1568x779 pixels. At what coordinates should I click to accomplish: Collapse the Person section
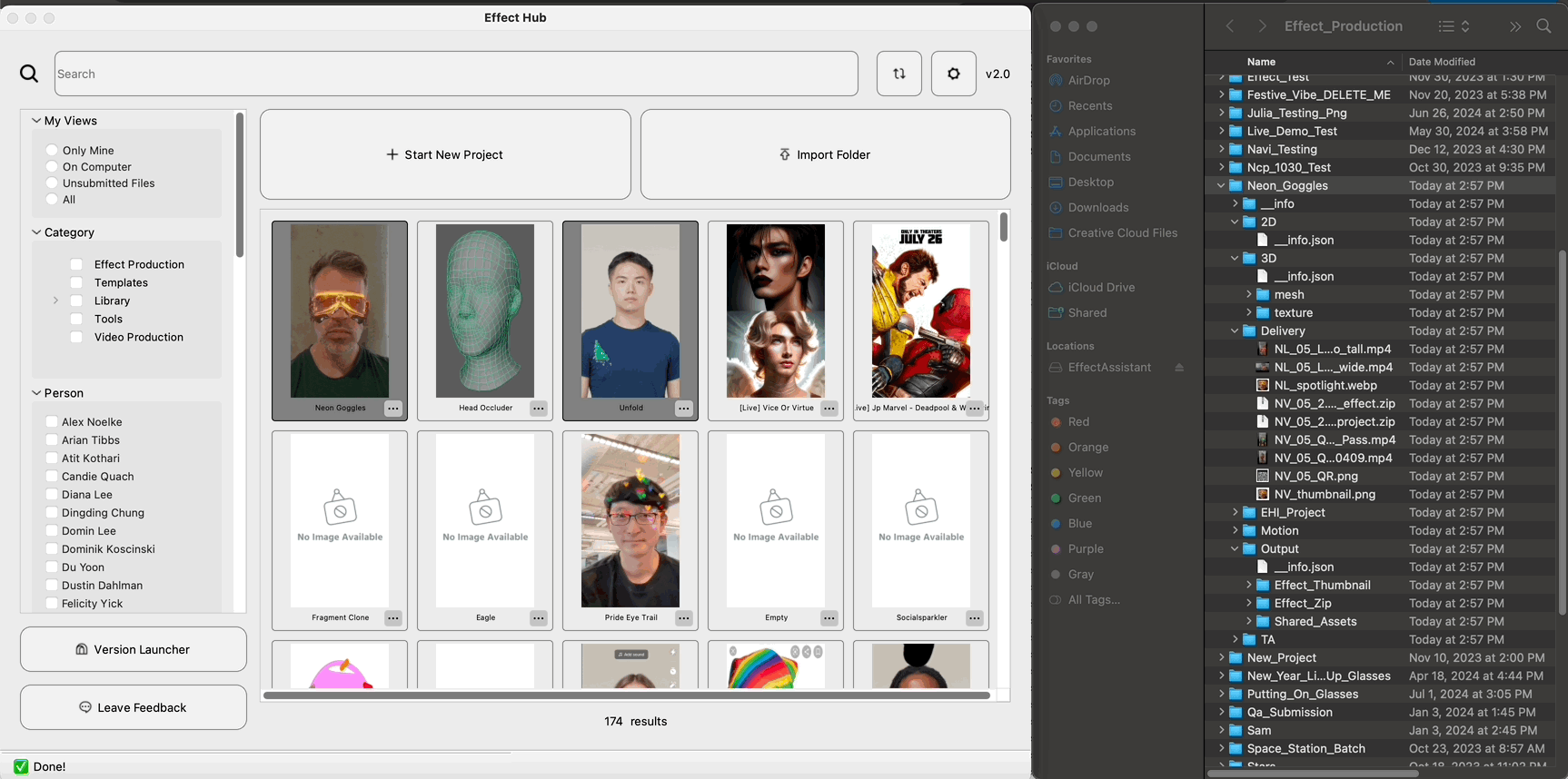pos(36,392)
